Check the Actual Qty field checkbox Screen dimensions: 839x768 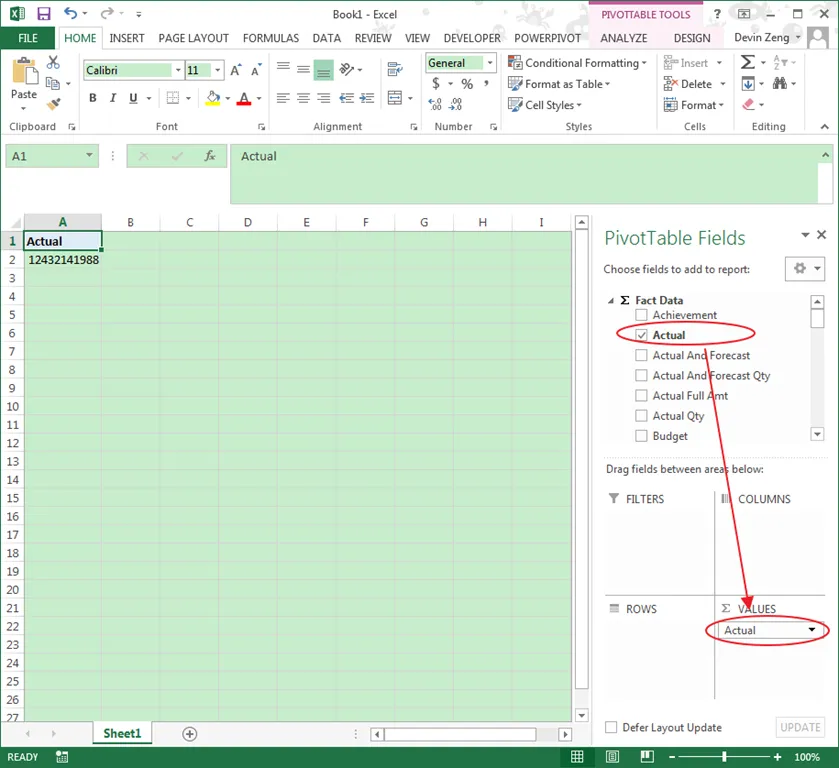[x=641, y=416]
